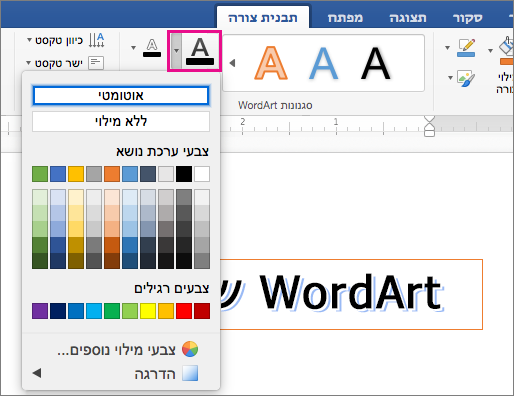The height and width of the screenshot is (396, 514).
Task: Click the shape effects picture-brush icon
Action: click(x=466, y=78)
